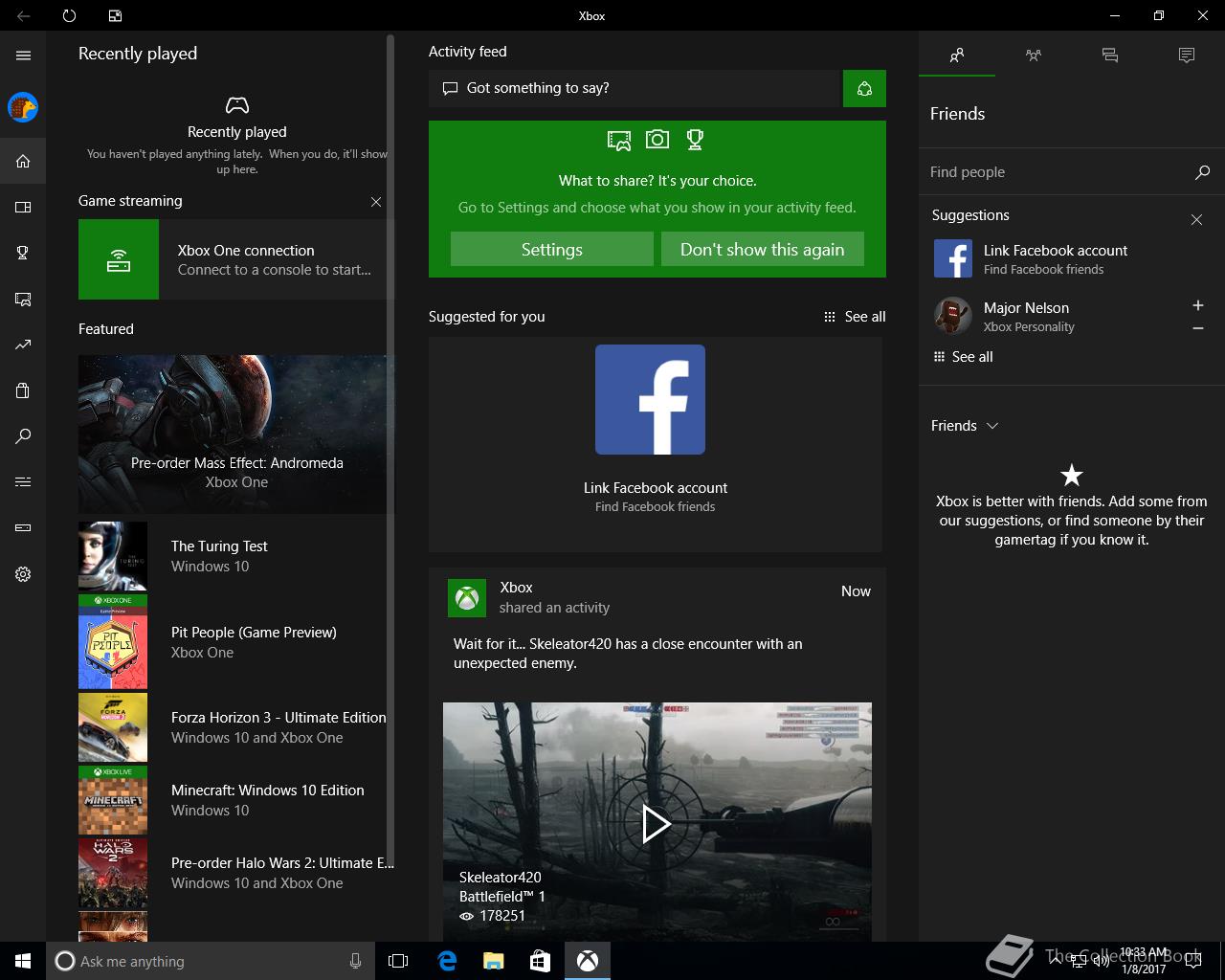The image size is (1225, 980).
Task: Switch to the Friends tab
Action: point(957,56)
